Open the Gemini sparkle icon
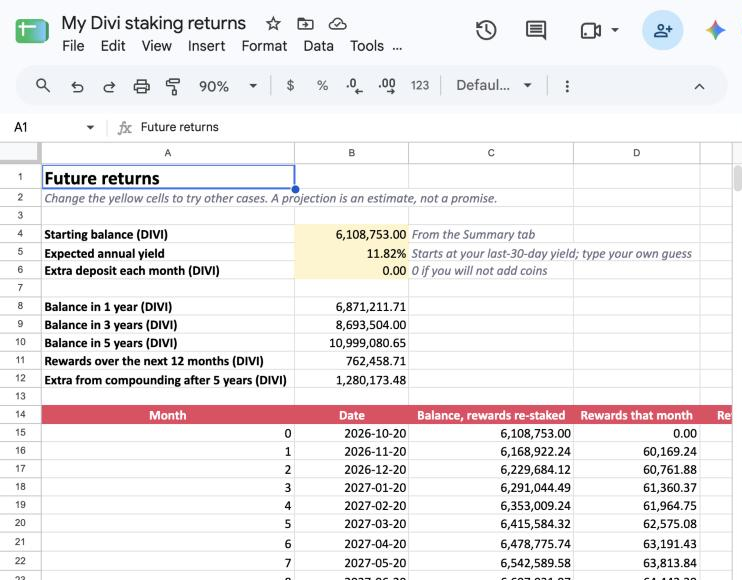 click(x=715, y=30)
